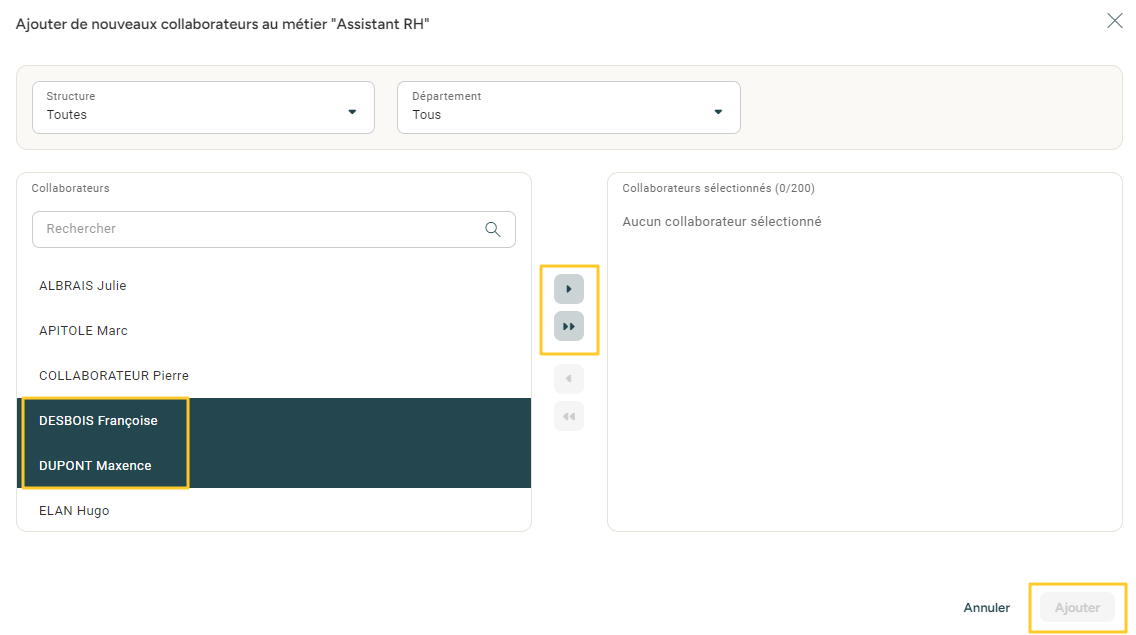Viewport: 1136px width, 635px height.
Task: Click the magnifying glass search icon
Action: click(x=492, y=229)
